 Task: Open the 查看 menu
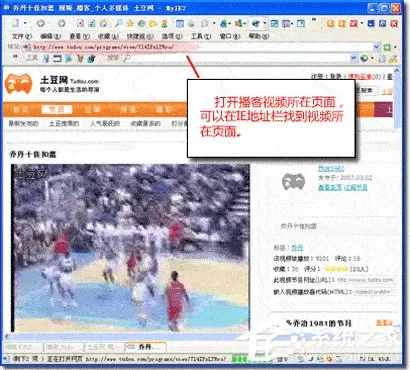point(80,36)
